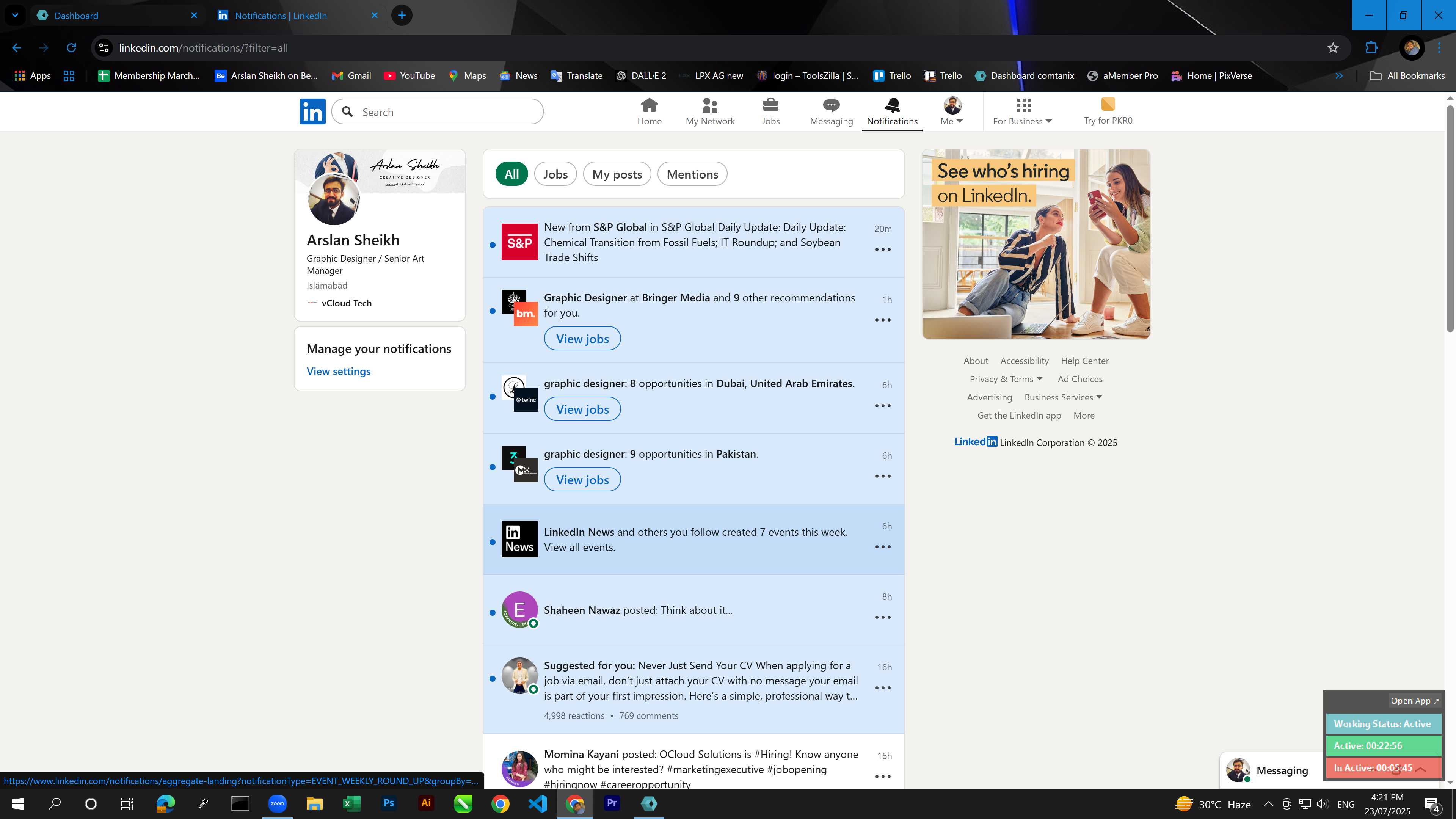
Task: Click the LinkedIn search field
Action: (438, 112)
